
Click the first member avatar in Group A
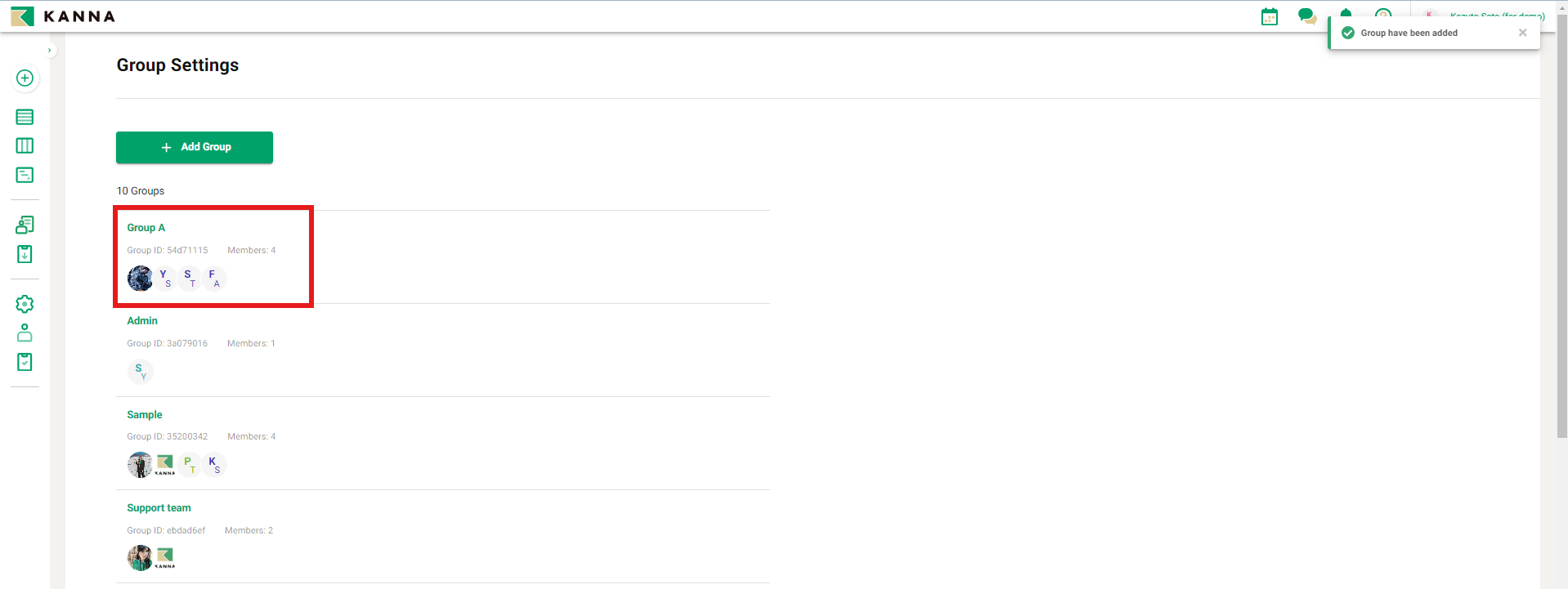click(140, 279)
